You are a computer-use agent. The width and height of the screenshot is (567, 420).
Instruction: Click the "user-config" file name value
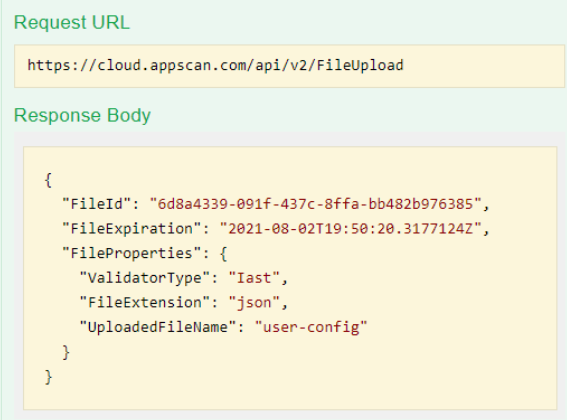[311, 327]
